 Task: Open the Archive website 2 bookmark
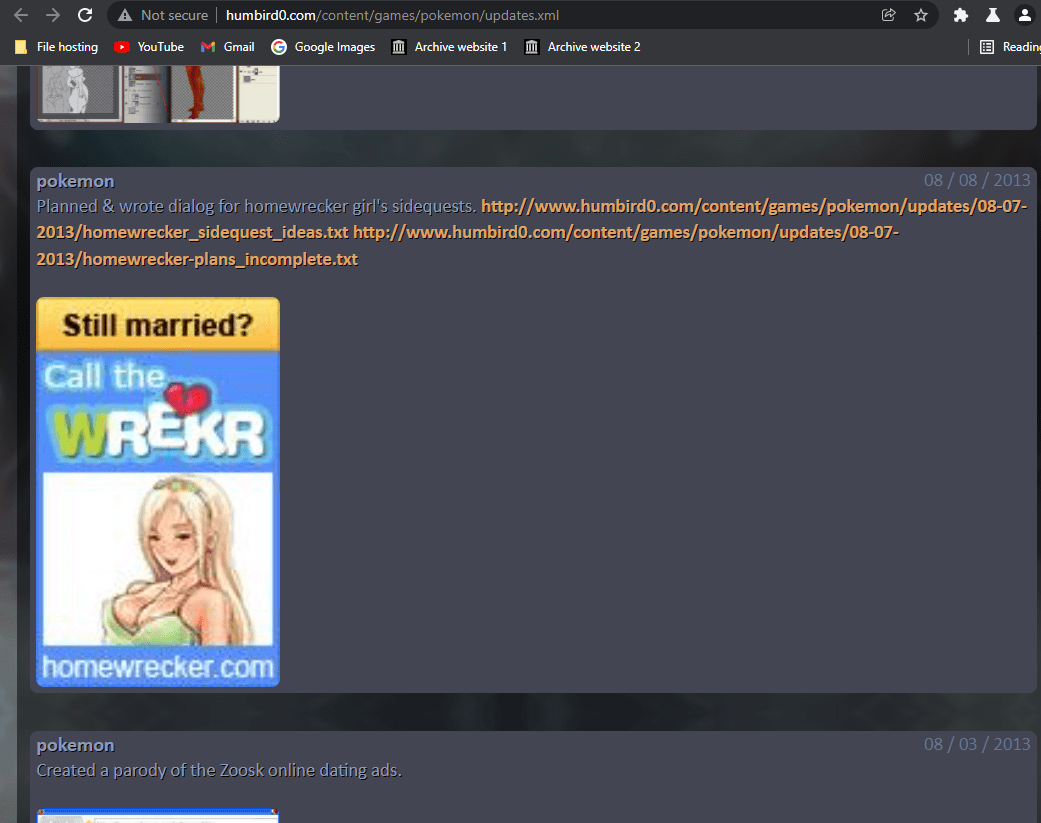pyautogui.click(x=583, y=47)
